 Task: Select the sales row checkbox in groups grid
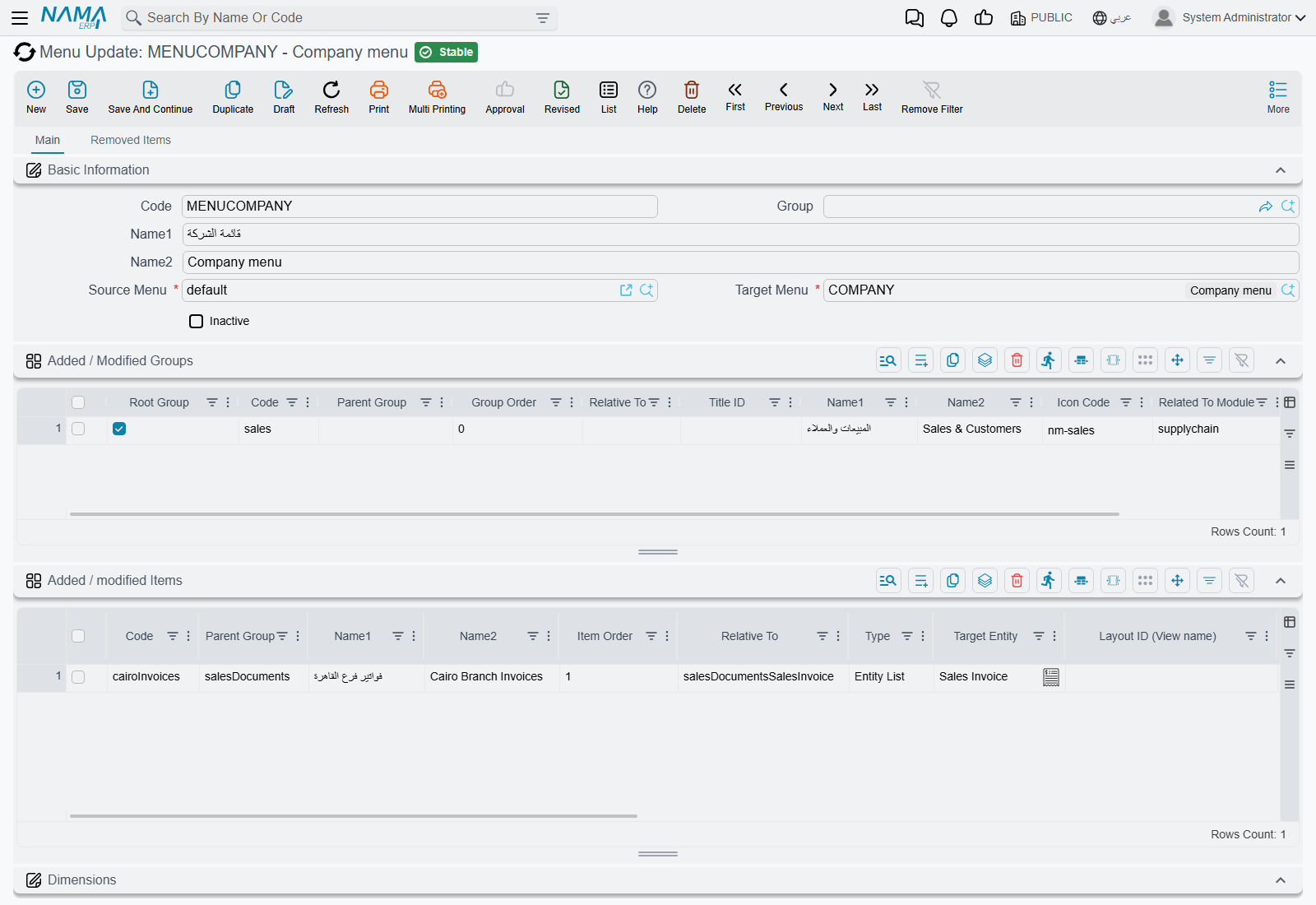78,429
